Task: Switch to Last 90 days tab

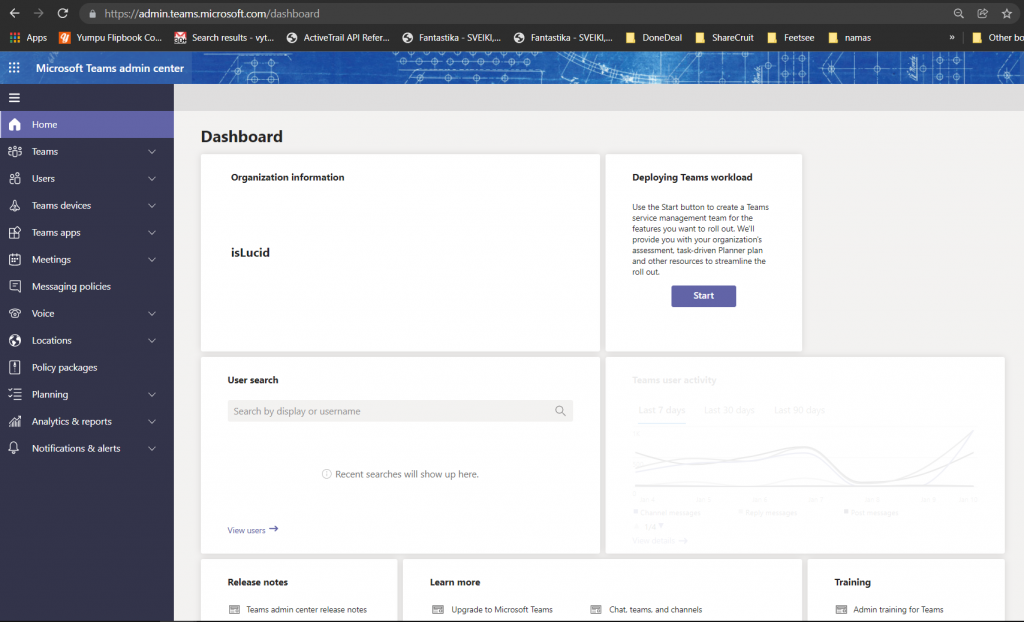Action: [x=799, y=410]
